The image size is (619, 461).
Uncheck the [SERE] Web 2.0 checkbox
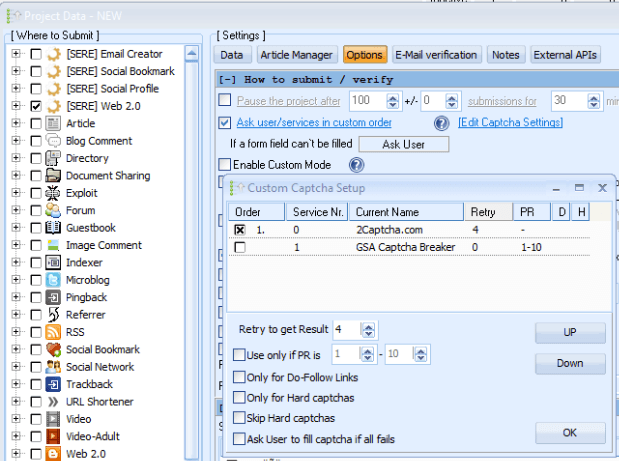tap(36, 106)
